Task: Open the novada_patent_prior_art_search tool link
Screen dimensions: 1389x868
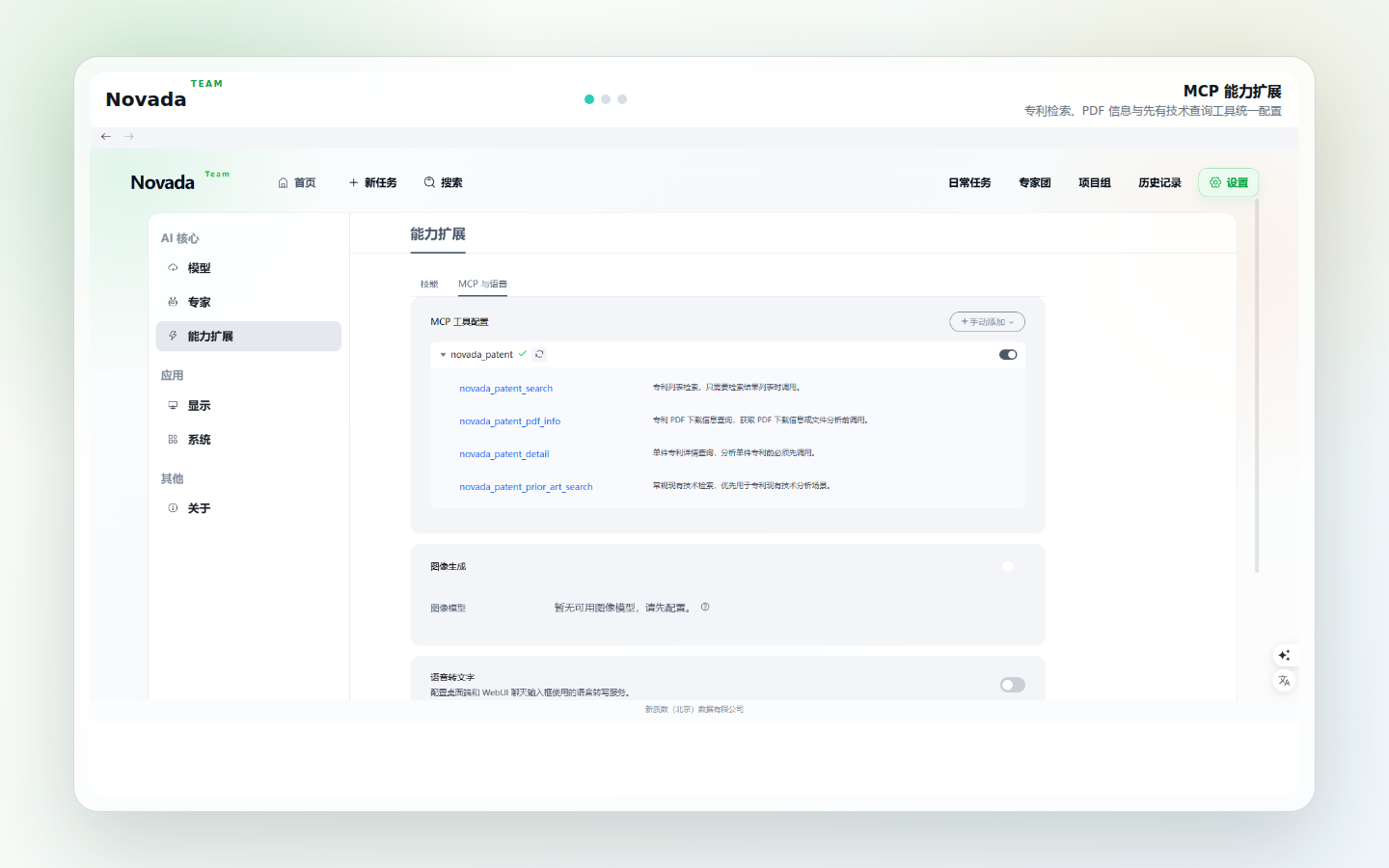Action: 526,487
